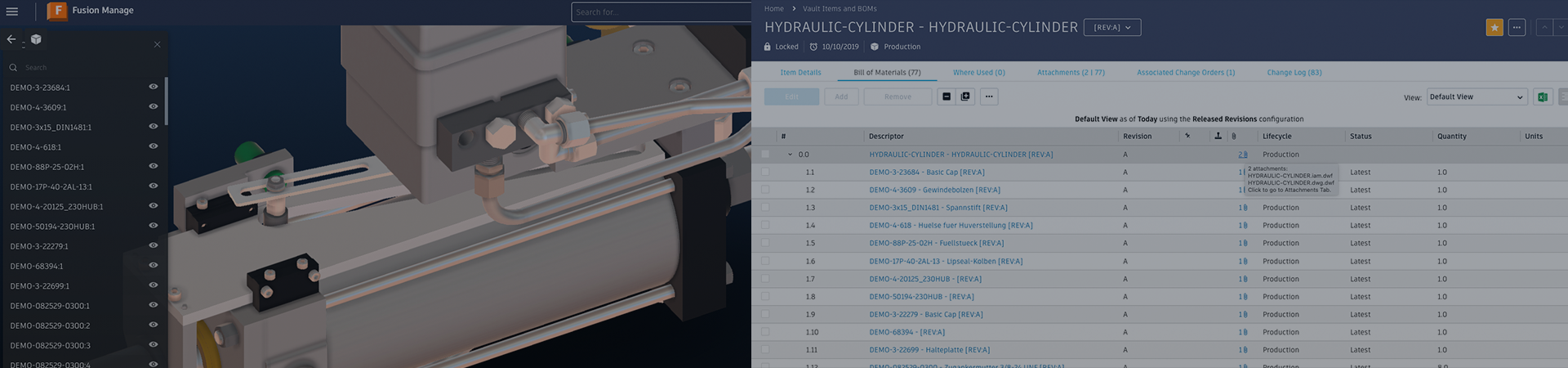The height and width of the screenshot is (368, 1568).
Task: Toggle visibility of DEMO-4-618:1
Action: pyautogui.click(x=153, y=146)
